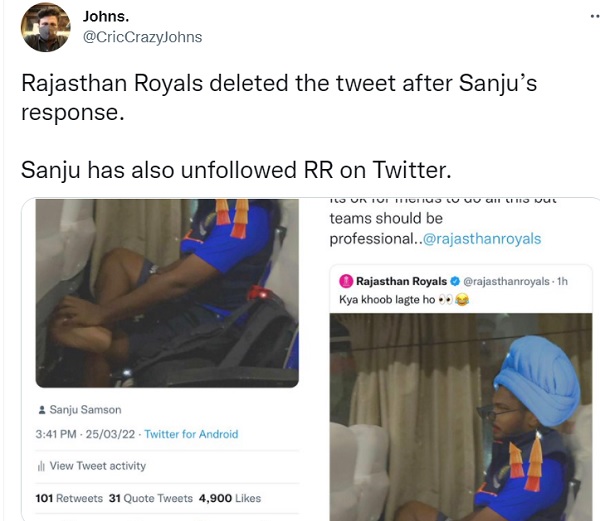Open the tweet's more options menu
This screenshot has width=600, height=521.
click(x=583, y=17)
